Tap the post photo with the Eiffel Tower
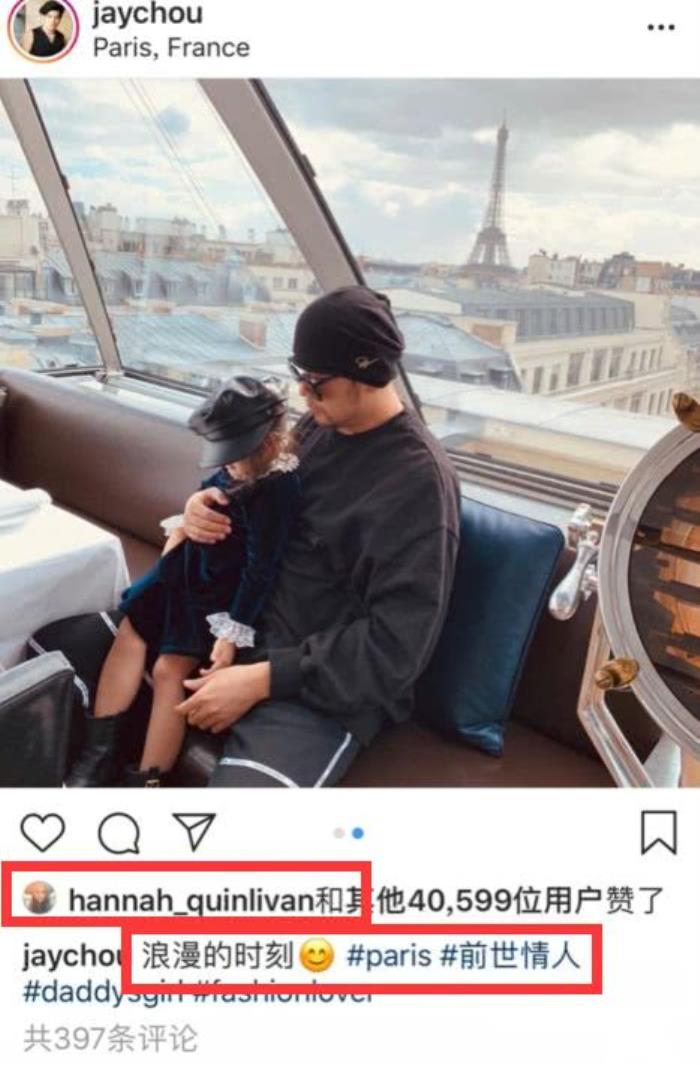 350,430
